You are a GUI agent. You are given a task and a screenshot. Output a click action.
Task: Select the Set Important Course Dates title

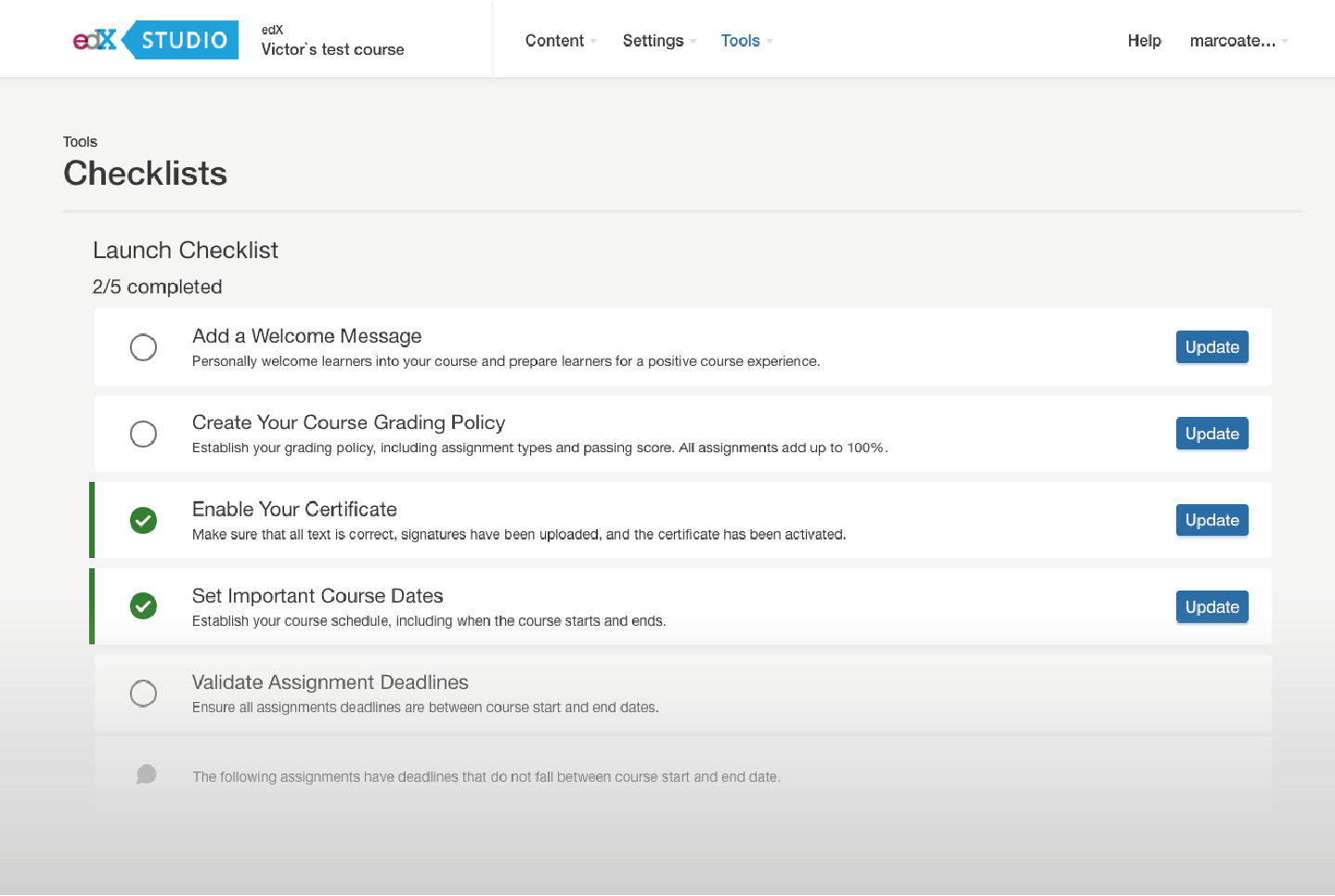(318, 595)
